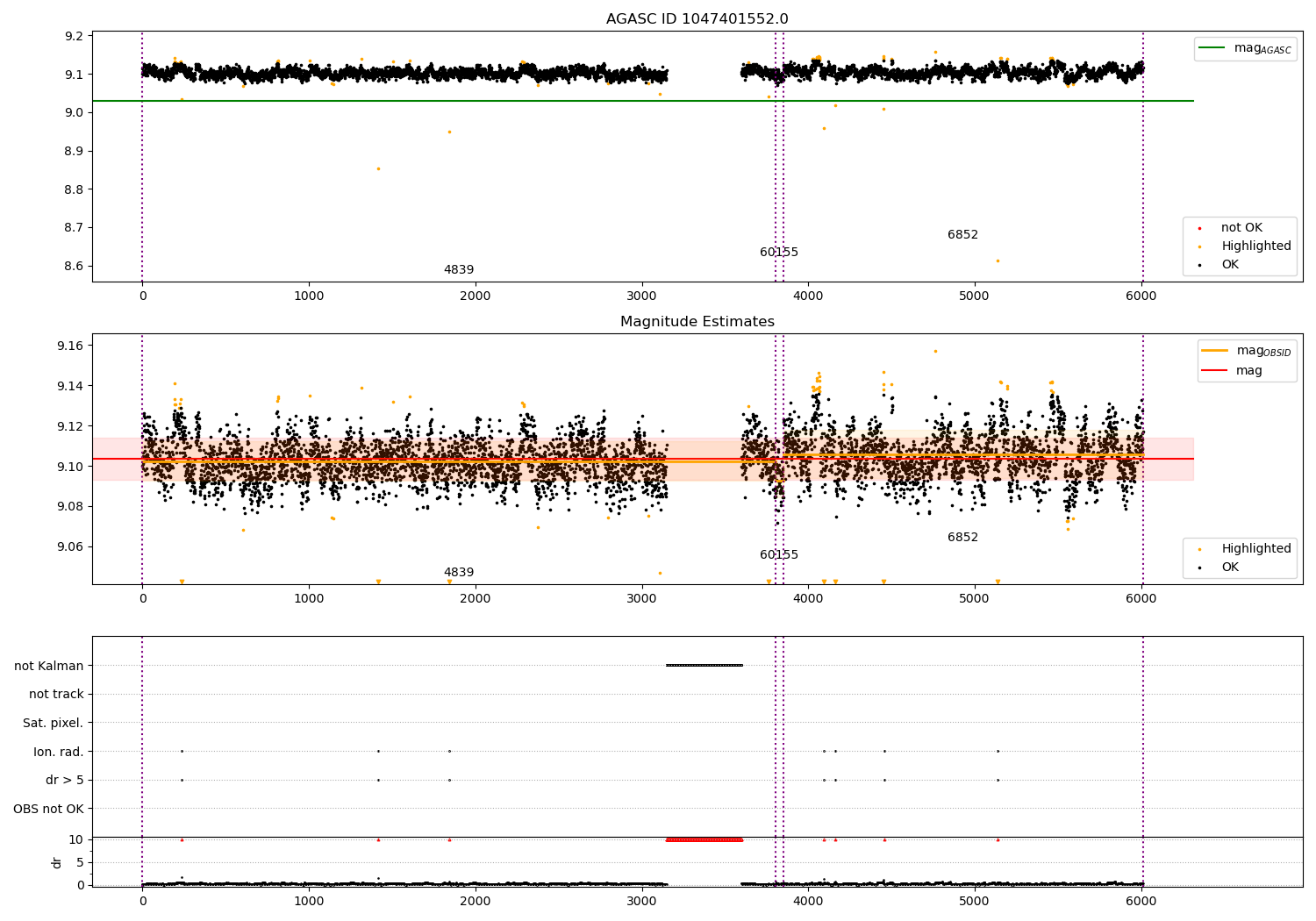
Task: Click the 'dr' y-axis label
Action: click(57, 862)
